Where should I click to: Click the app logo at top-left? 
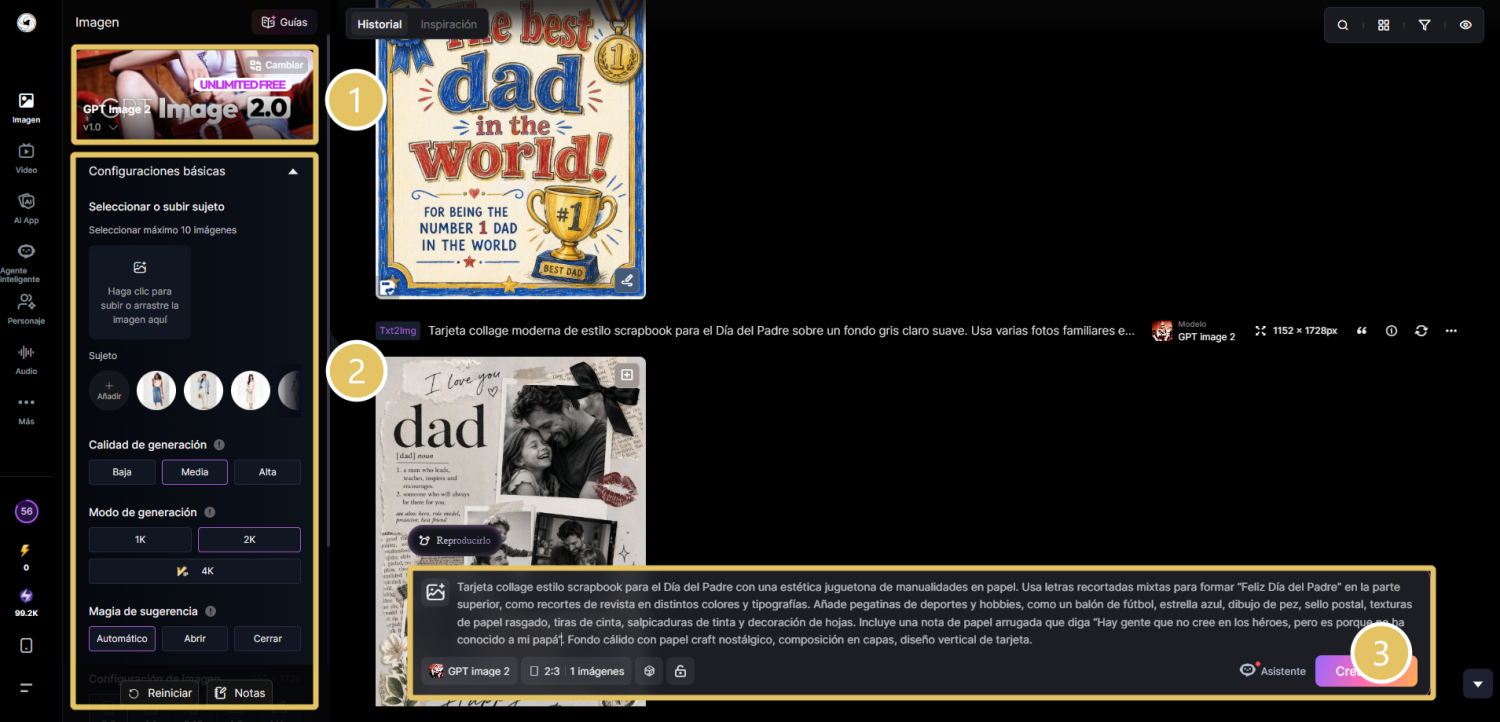pyautogui.click(x=27, y=22)
